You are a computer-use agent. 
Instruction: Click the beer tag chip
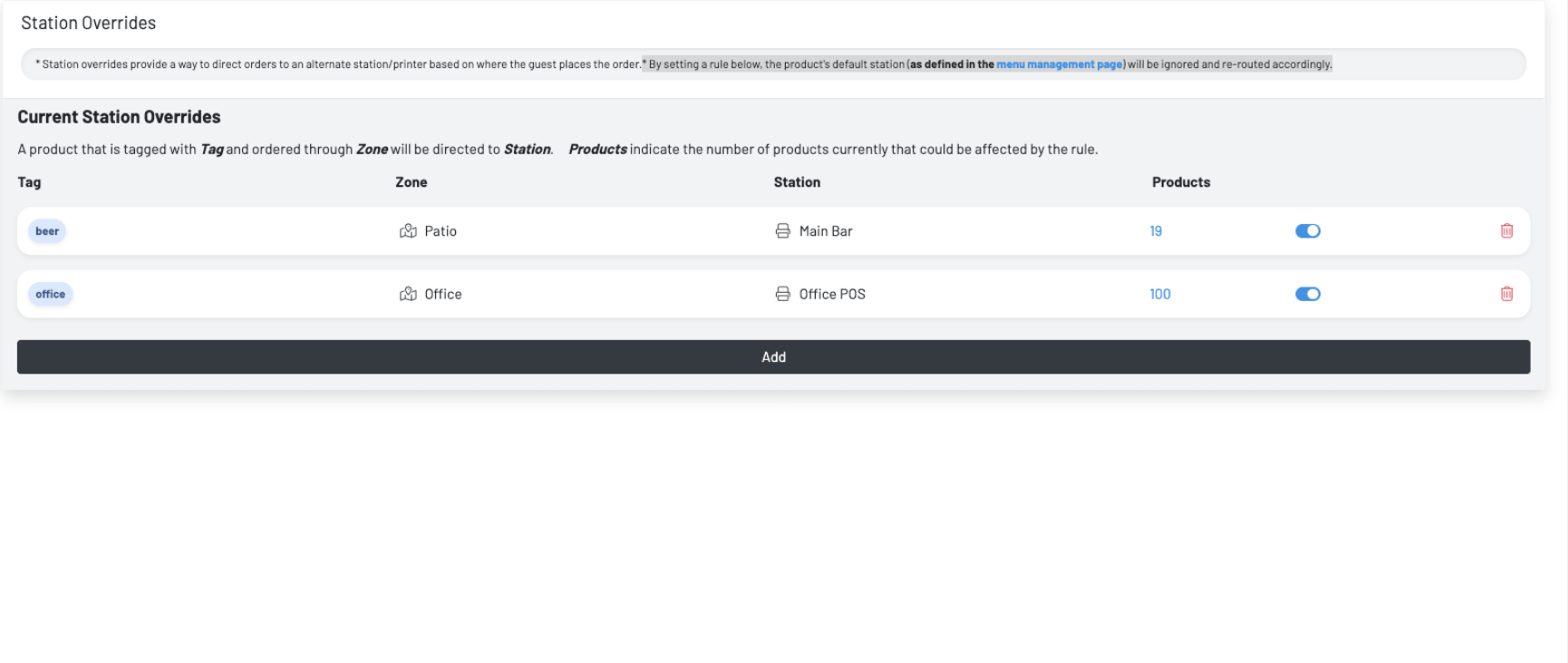(47, 231)
